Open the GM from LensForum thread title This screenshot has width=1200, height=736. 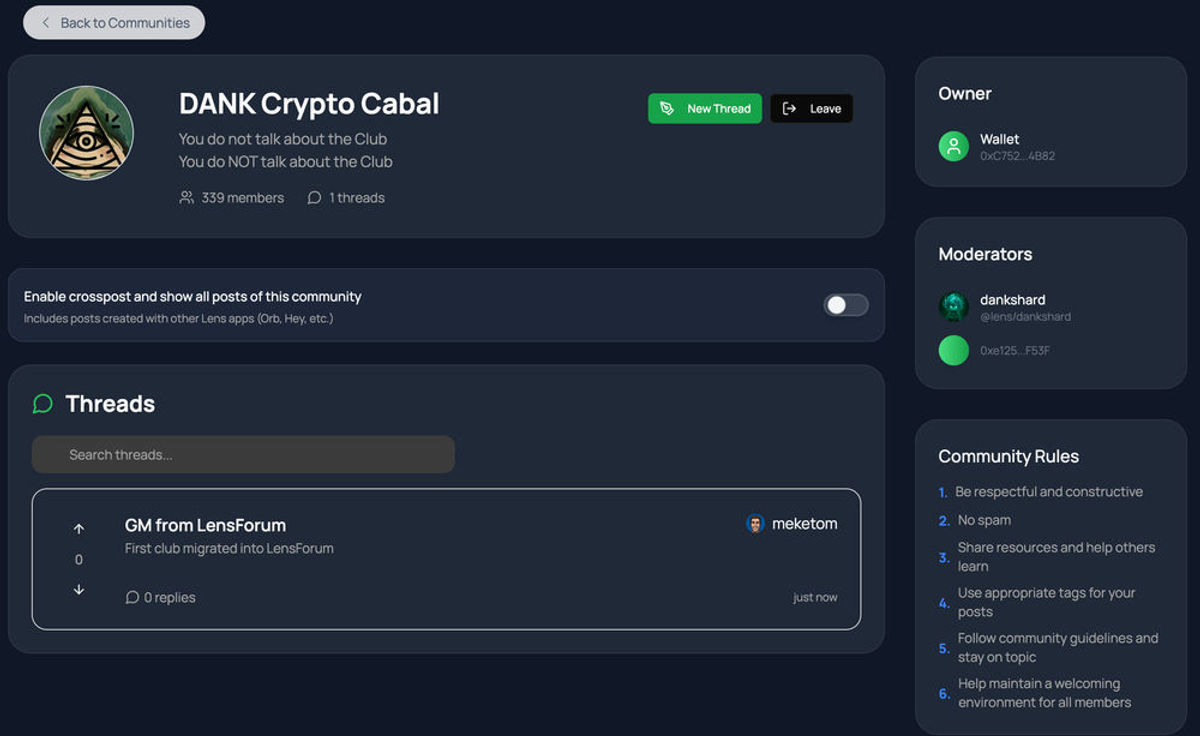click(x=205, y=525)
